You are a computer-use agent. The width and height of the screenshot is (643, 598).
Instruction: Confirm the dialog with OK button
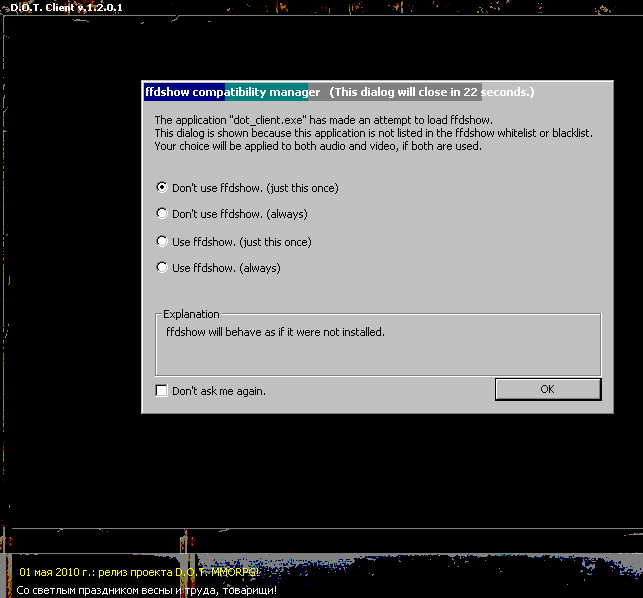548,389
